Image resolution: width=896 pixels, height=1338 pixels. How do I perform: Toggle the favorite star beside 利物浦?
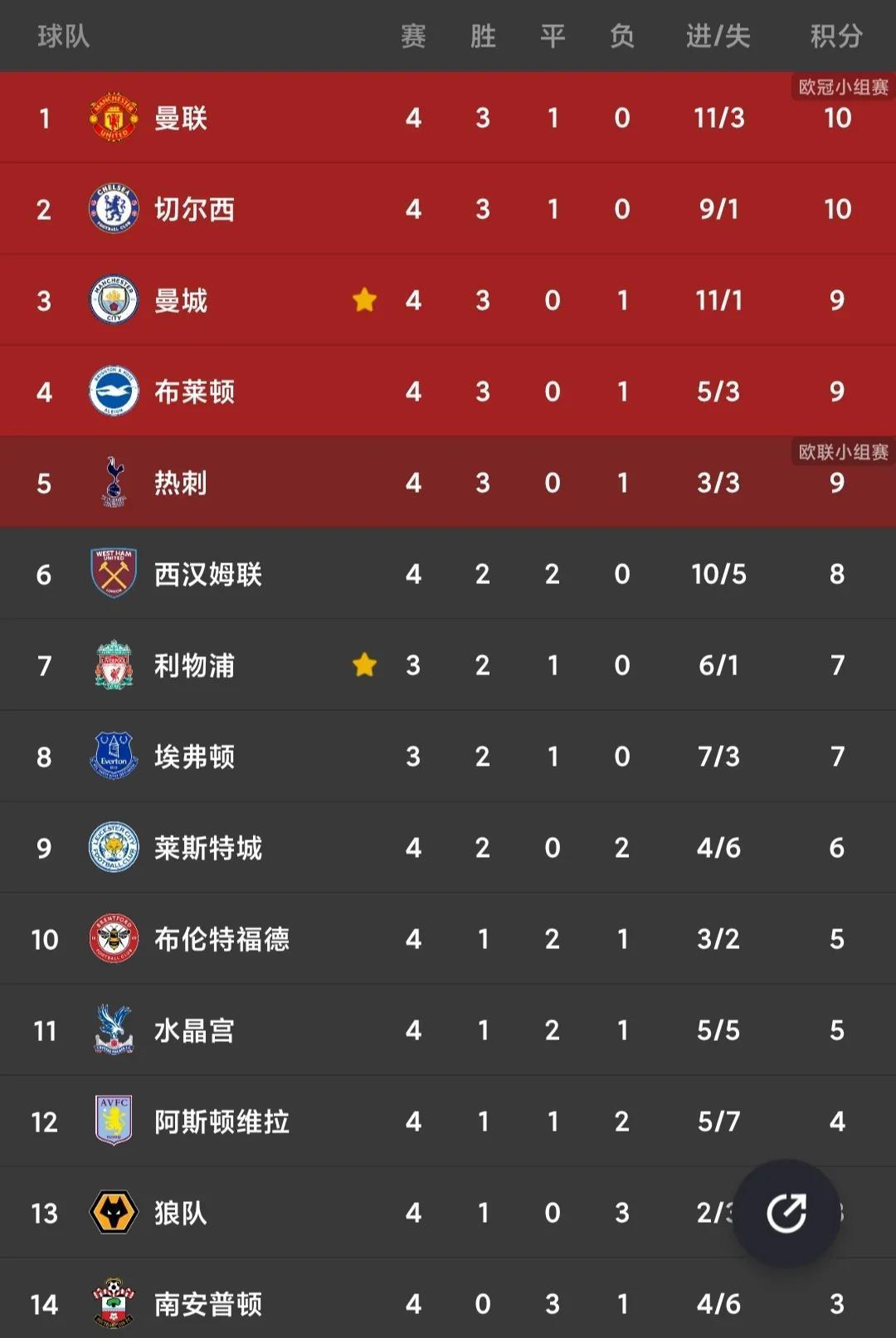point(364,664)
